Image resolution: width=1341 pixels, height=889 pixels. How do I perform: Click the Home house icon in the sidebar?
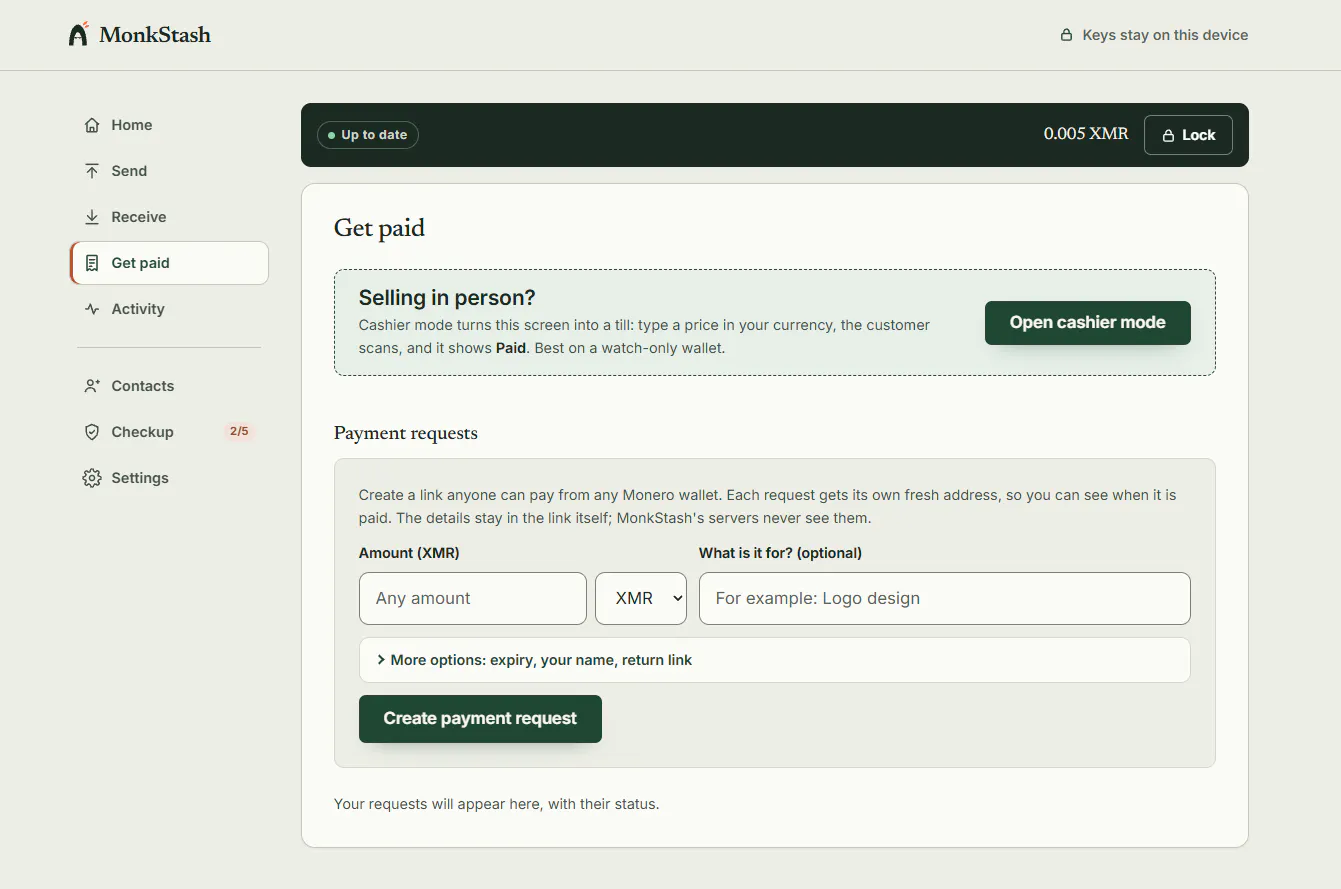pyautogui.click(x=92, y=125)
